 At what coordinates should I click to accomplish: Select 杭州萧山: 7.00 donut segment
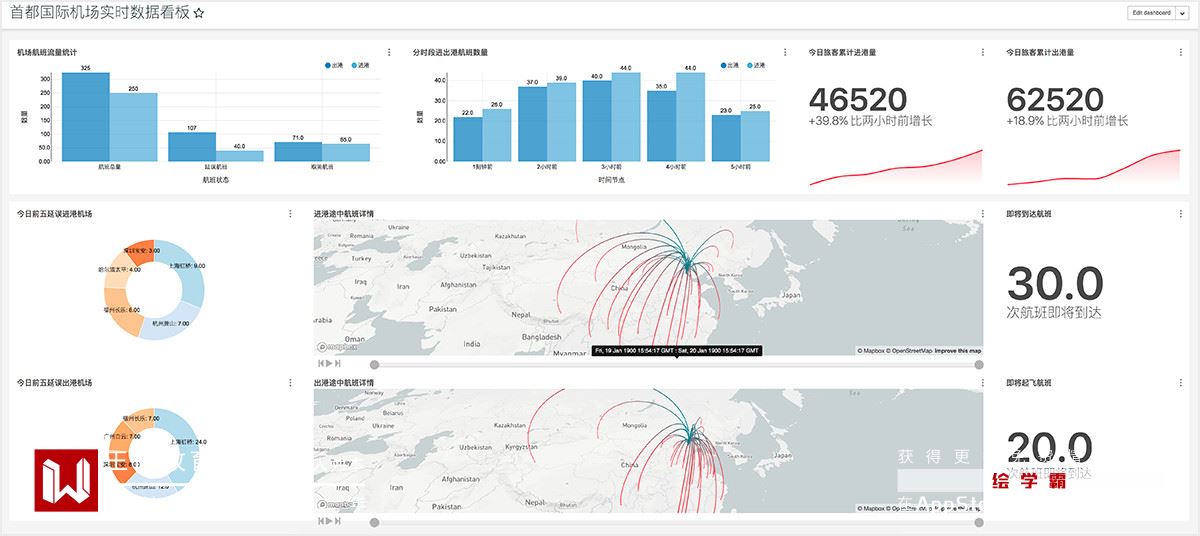(169, 324)
